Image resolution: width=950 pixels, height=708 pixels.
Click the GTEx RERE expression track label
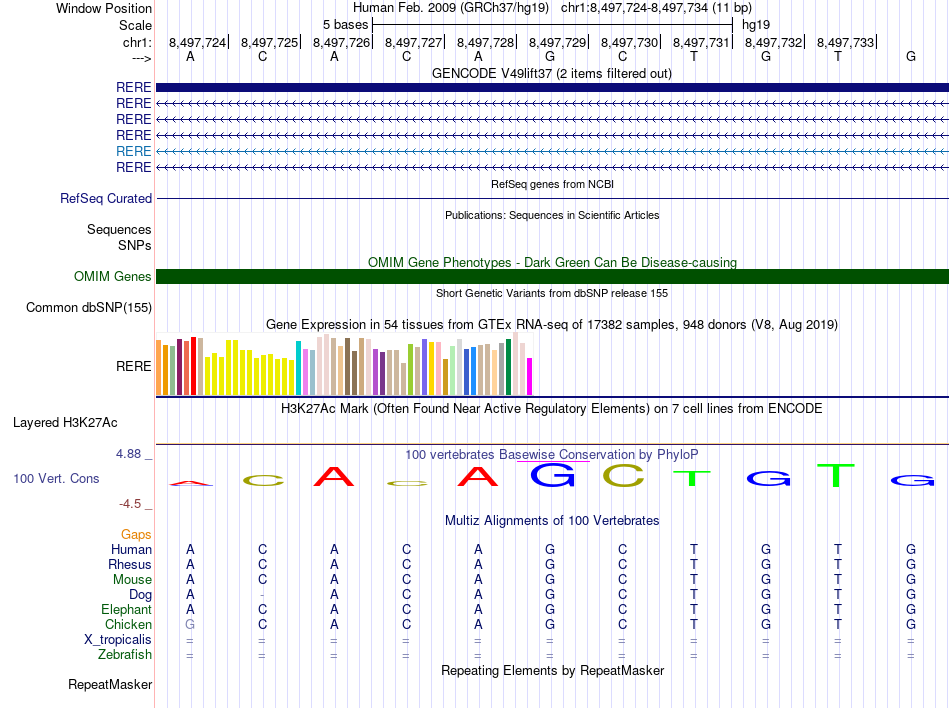pos(133,366)
